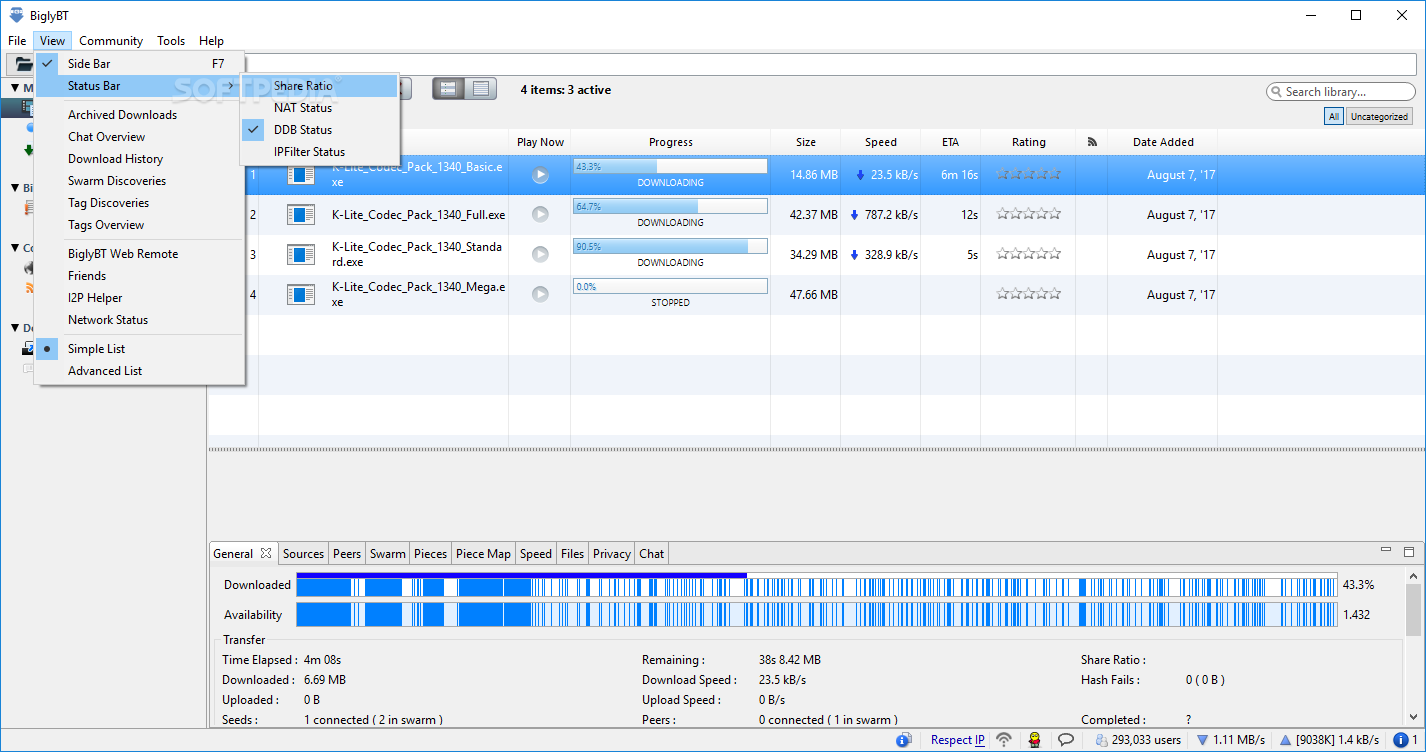Open Download History from the View menu
The image size is (1426, 752).
tap(139, 159)
